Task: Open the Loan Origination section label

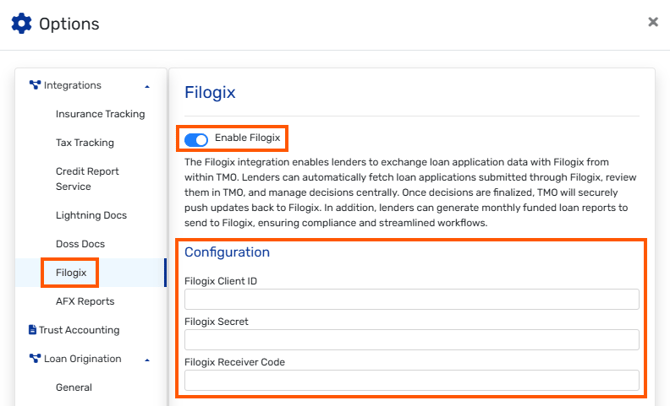Action: point(82,359)
